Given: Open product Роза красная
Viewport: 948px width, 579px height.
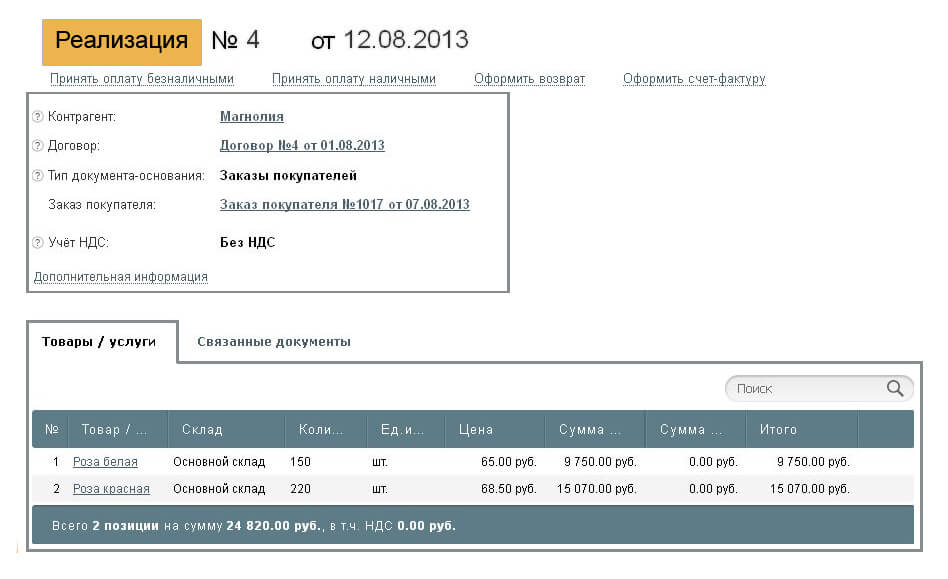Looking at the screenshot, I should pos(111,489).
